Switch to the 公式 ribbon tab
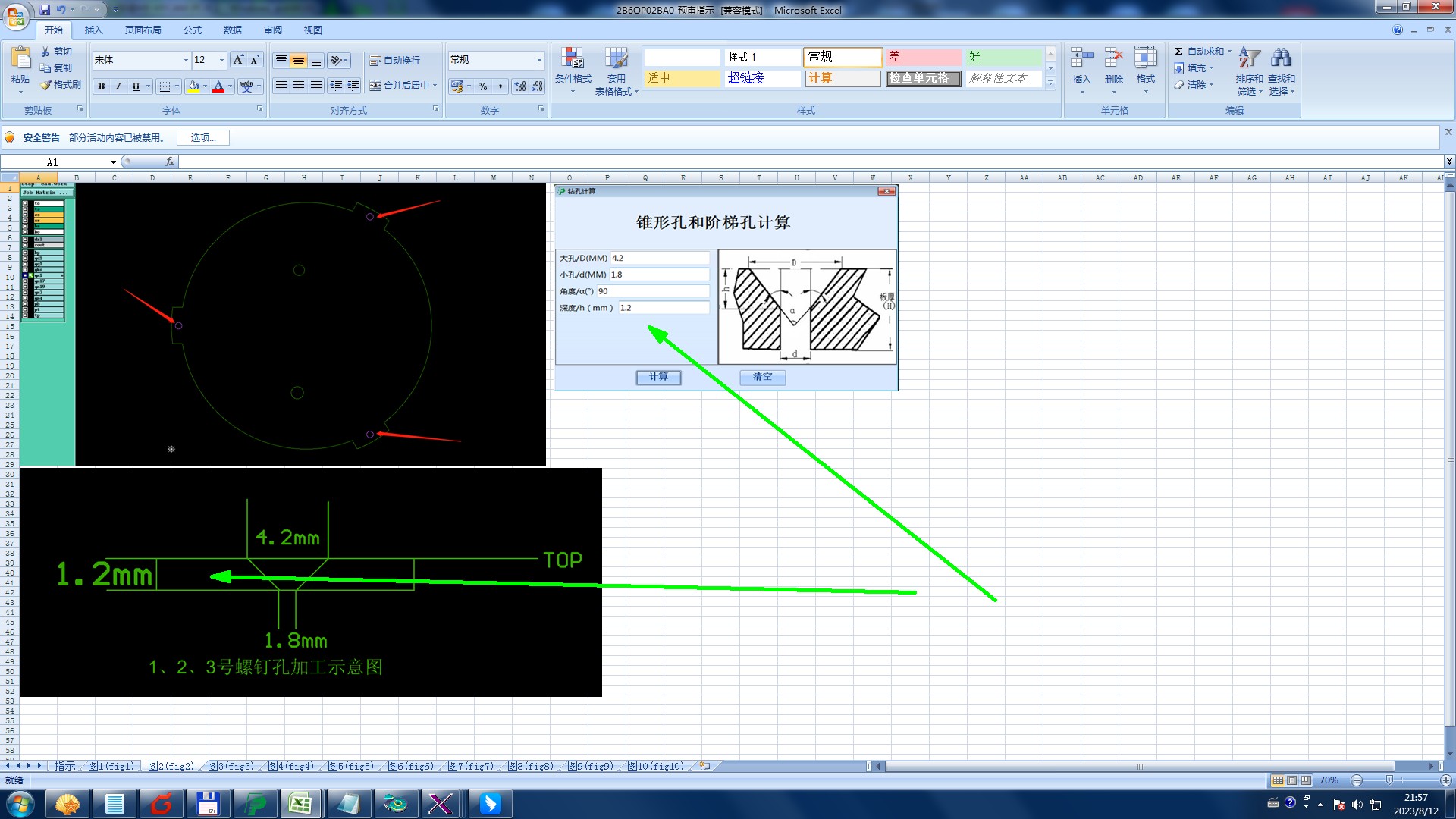Screen dimensions: 1456x819 point(193,30)
